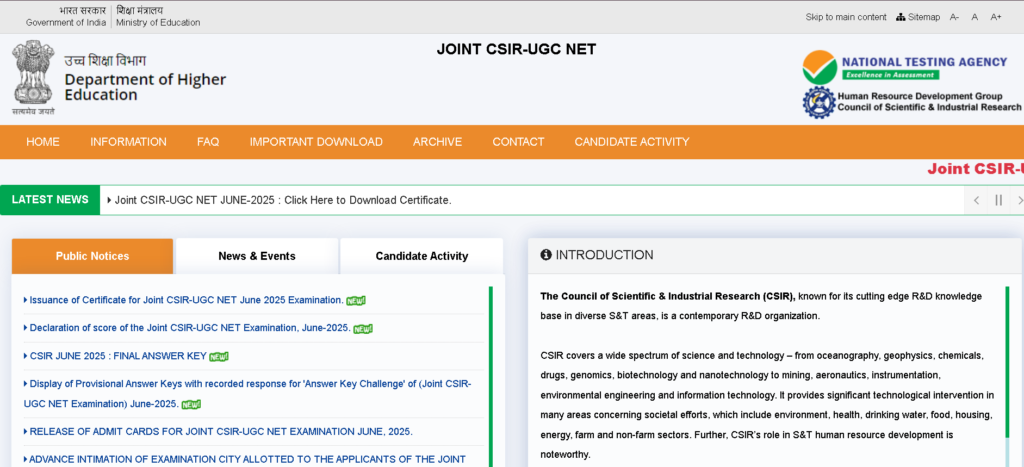Image resolution: width=1024 pixels, height=467 pixels.
Task: Click the CSIR gear emblem logo
Action: pos(819,103)
